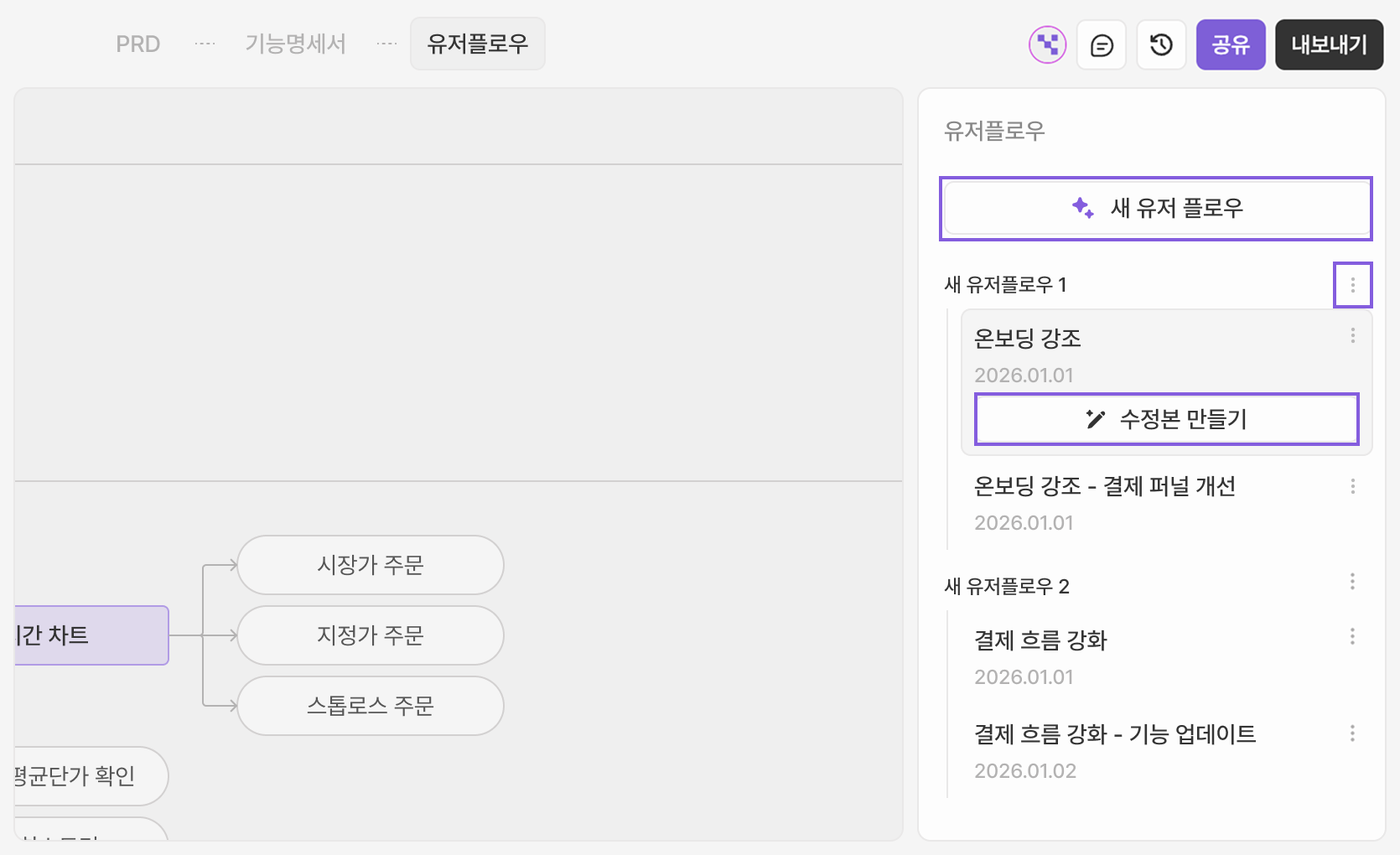Open options for 결제 흐름 강화 - 기능 업데이트
The height and width of the screenshot is (855, 1400).
[x=1352, y=733]
